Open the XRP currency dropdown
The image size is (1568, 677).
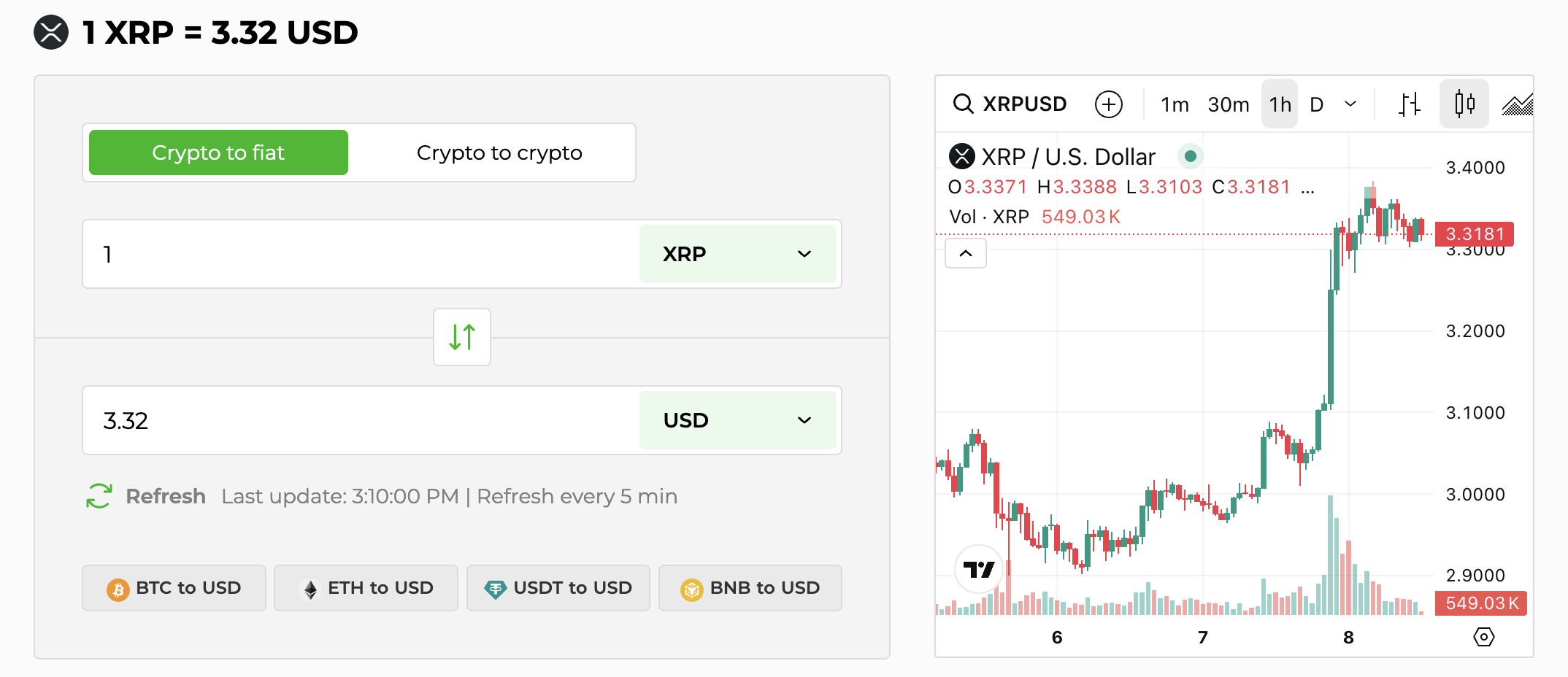pyautogui.click(x=738, y=254)
